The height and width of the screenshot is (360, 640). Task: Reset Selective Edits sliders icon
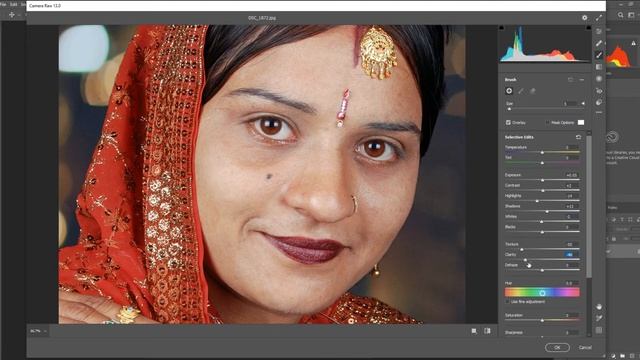click(x=578, y=137)
